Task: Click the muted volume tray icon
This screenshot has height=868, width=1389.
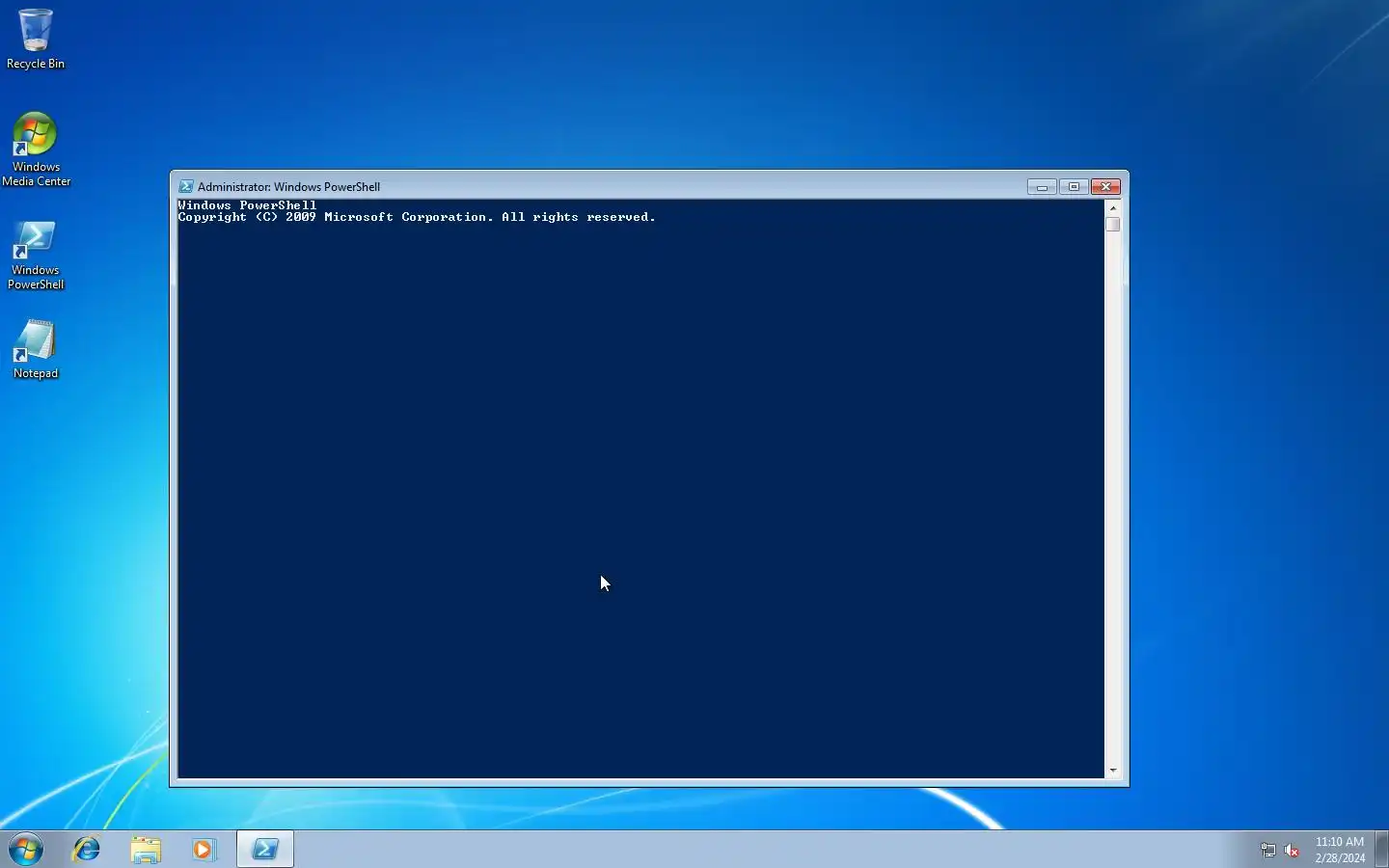Action: coord(1293,851)
